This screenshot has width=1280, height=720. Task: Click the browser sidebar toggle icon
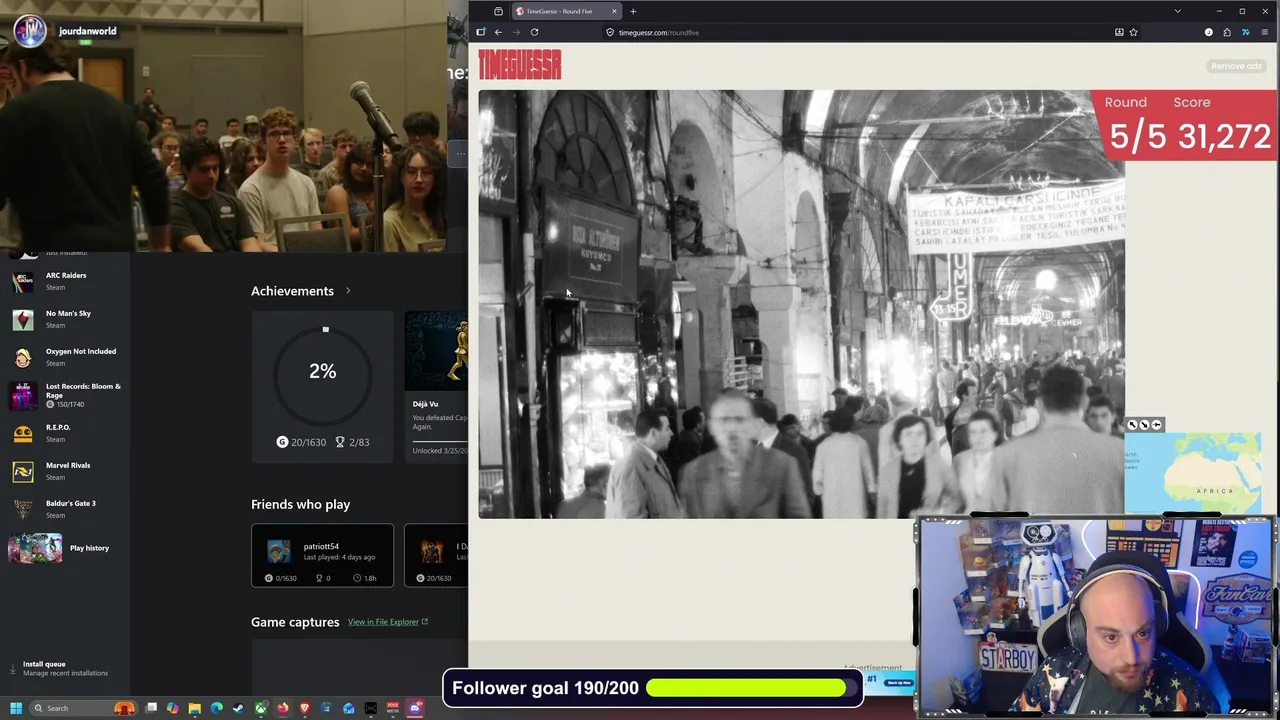[480, 32]
